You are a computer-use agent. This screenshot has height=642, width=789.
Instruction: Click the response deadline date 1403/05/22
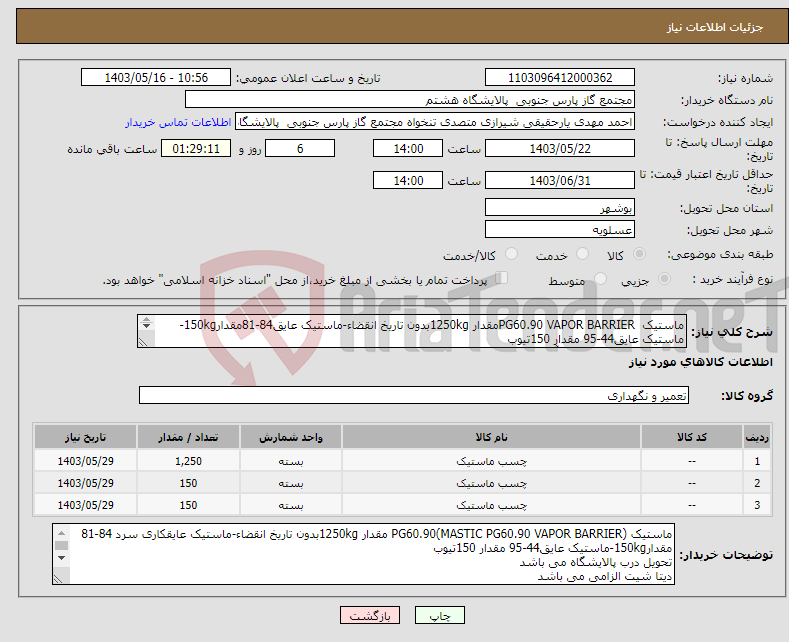pyautogui.click(x=560, y=148)
